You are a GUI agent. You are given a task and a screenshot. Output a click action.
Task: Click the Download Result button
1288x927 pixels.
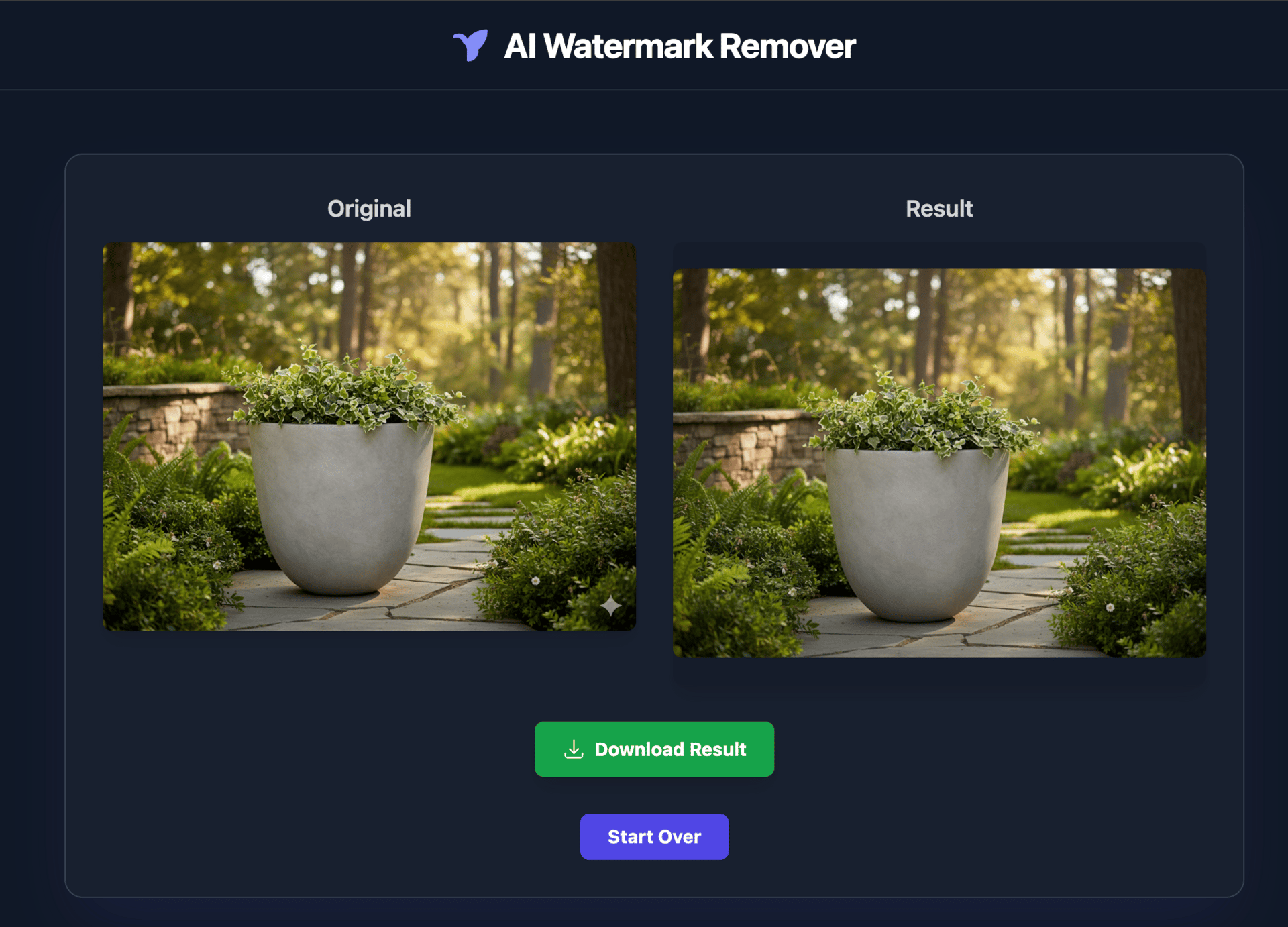coord(654,749)
